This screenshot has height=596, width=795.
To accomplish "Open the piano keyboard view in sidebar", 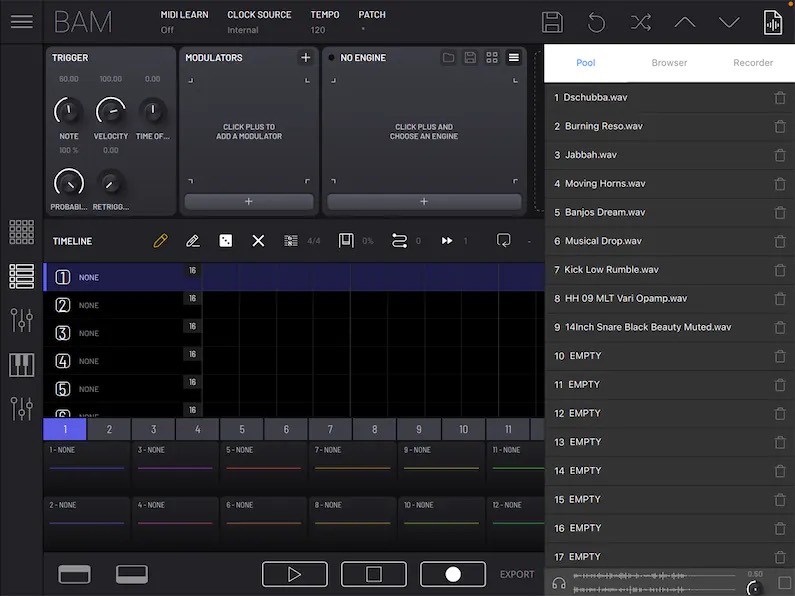I will pos(21,365).
